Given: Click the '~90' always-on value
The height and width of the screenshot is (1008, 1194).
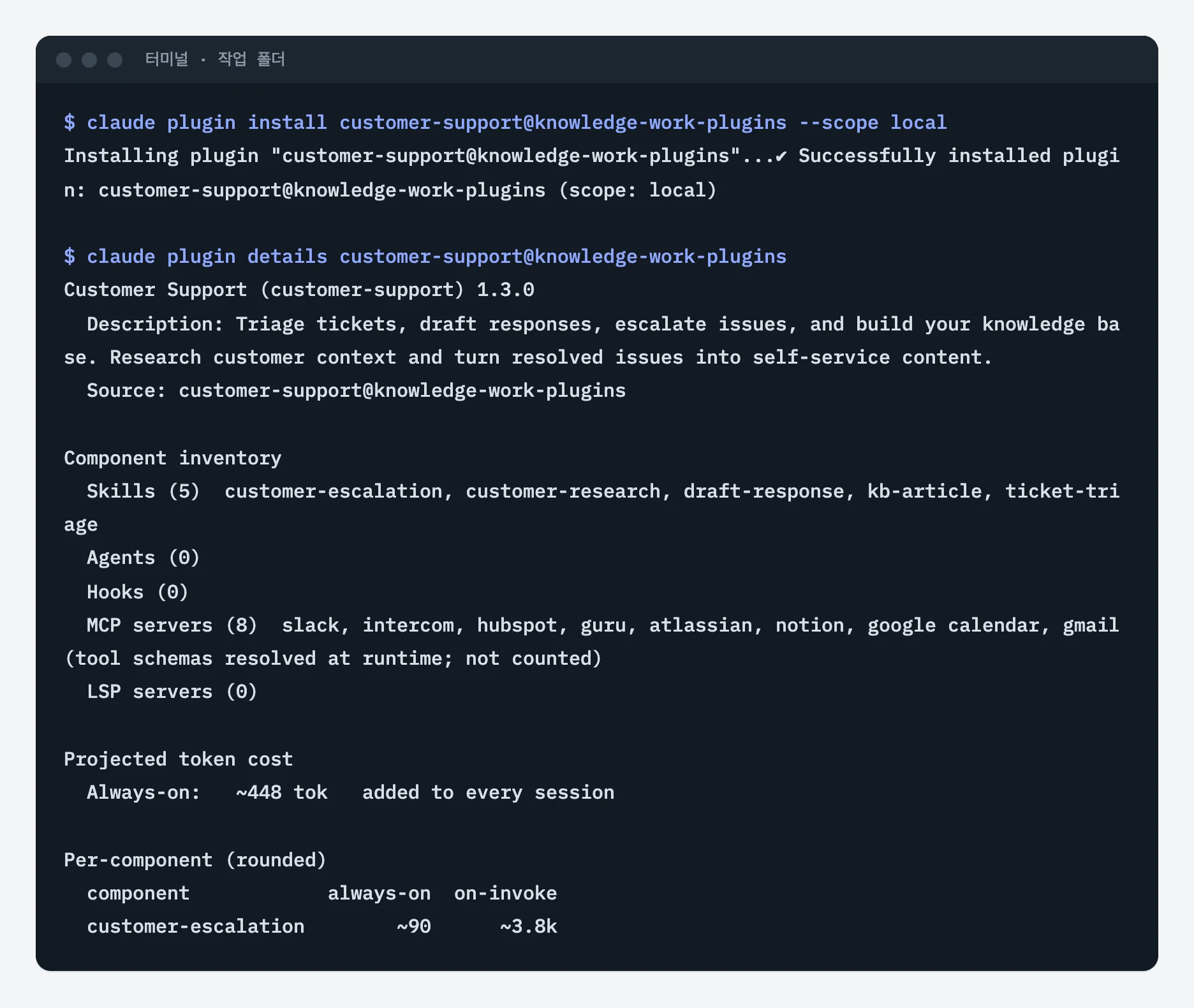Looking at the screenshot, I should [413, 926].
